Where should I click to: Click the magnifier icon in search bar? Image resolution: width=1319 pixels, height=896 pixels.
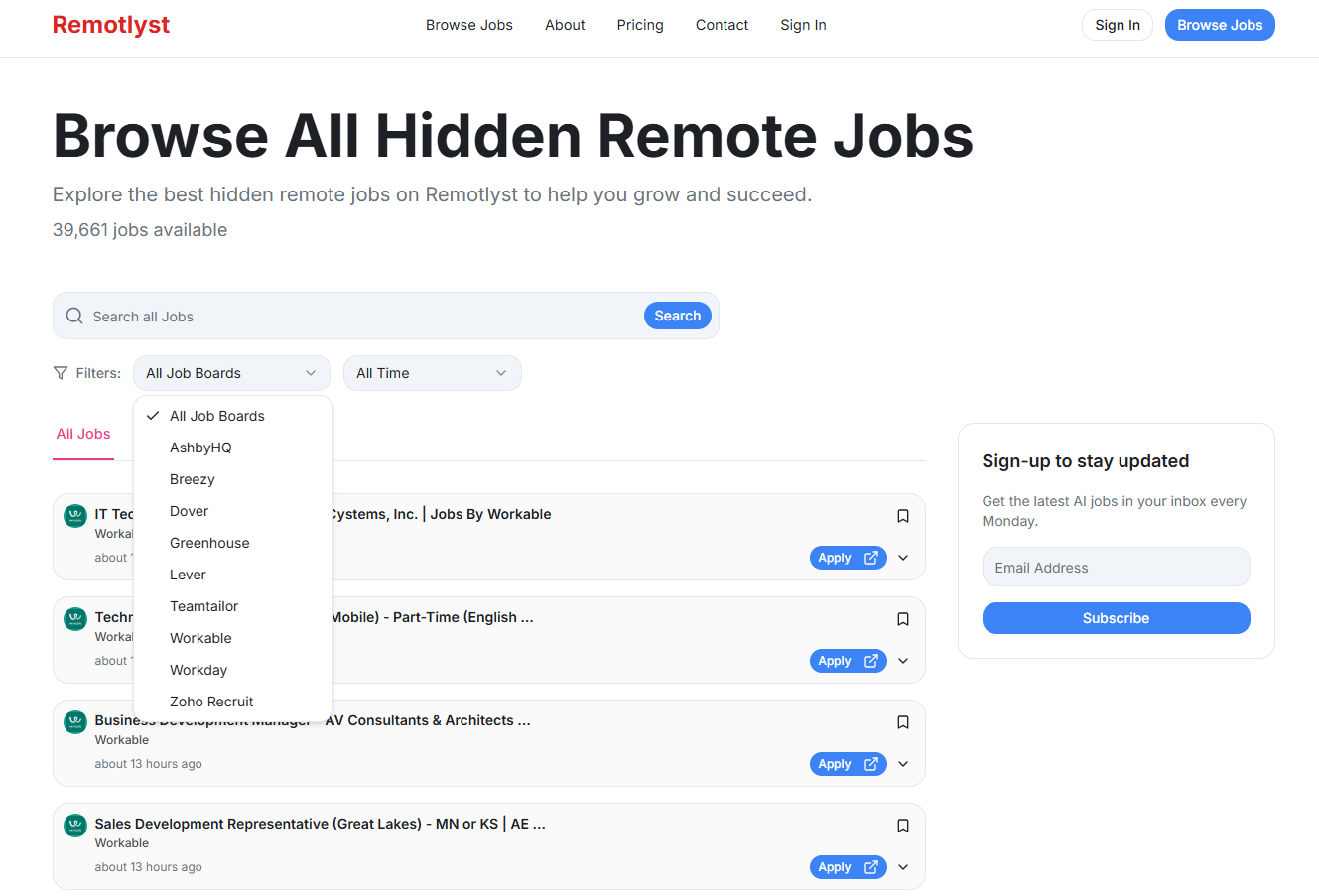pos(74,316)
